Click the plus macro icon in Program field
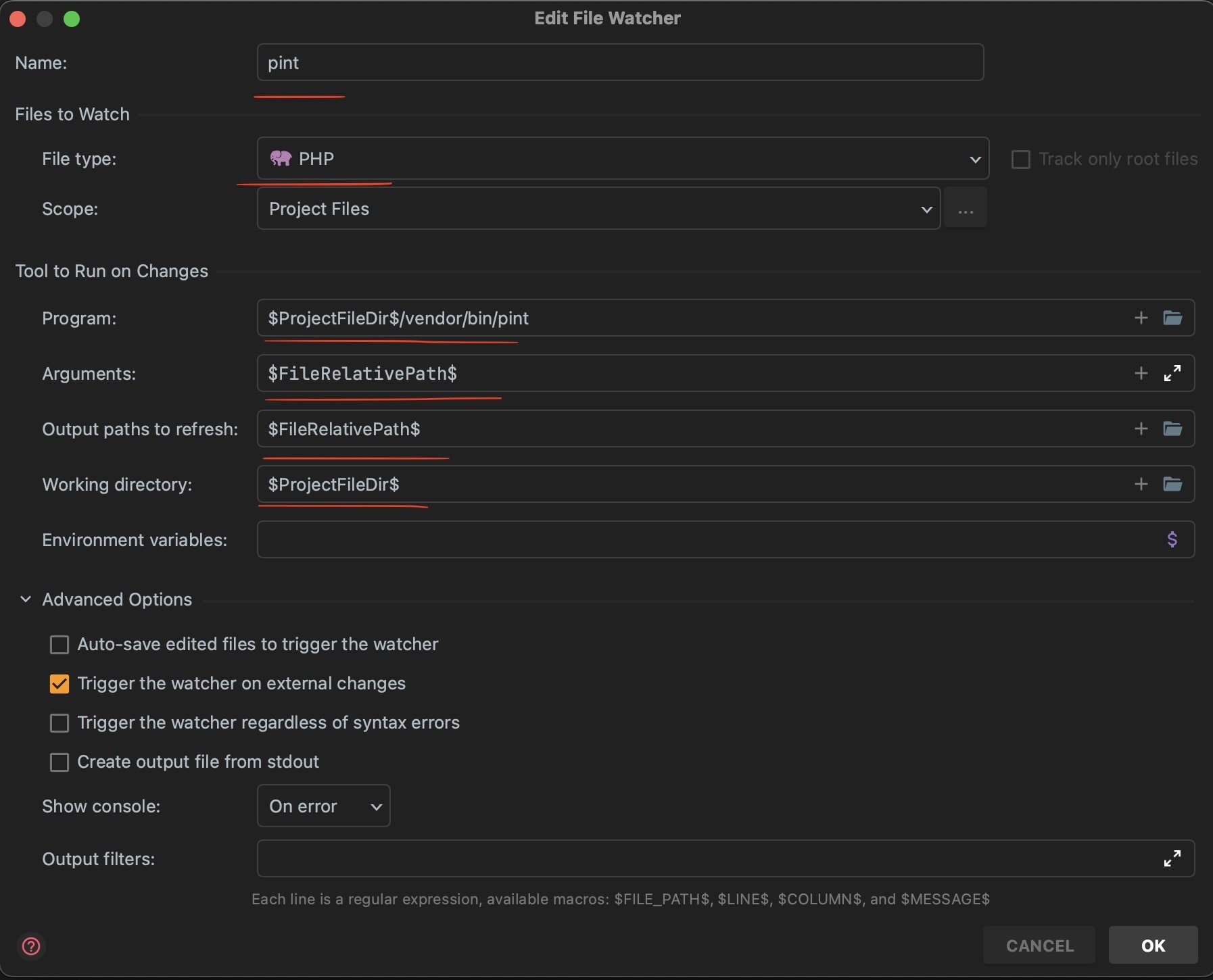Image resolution: width=1213 pixels, height=980 pixels. pos(1141,318)
